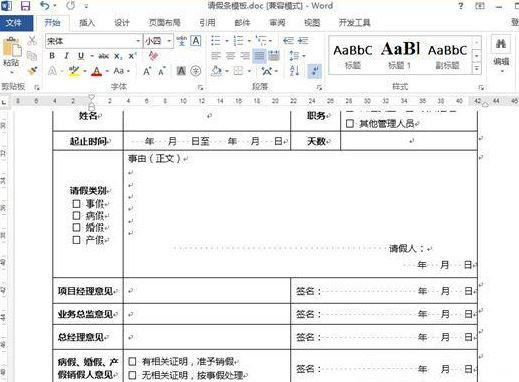Open the Word Help question mark
519x382 pixels.
(x=461, y=6)
